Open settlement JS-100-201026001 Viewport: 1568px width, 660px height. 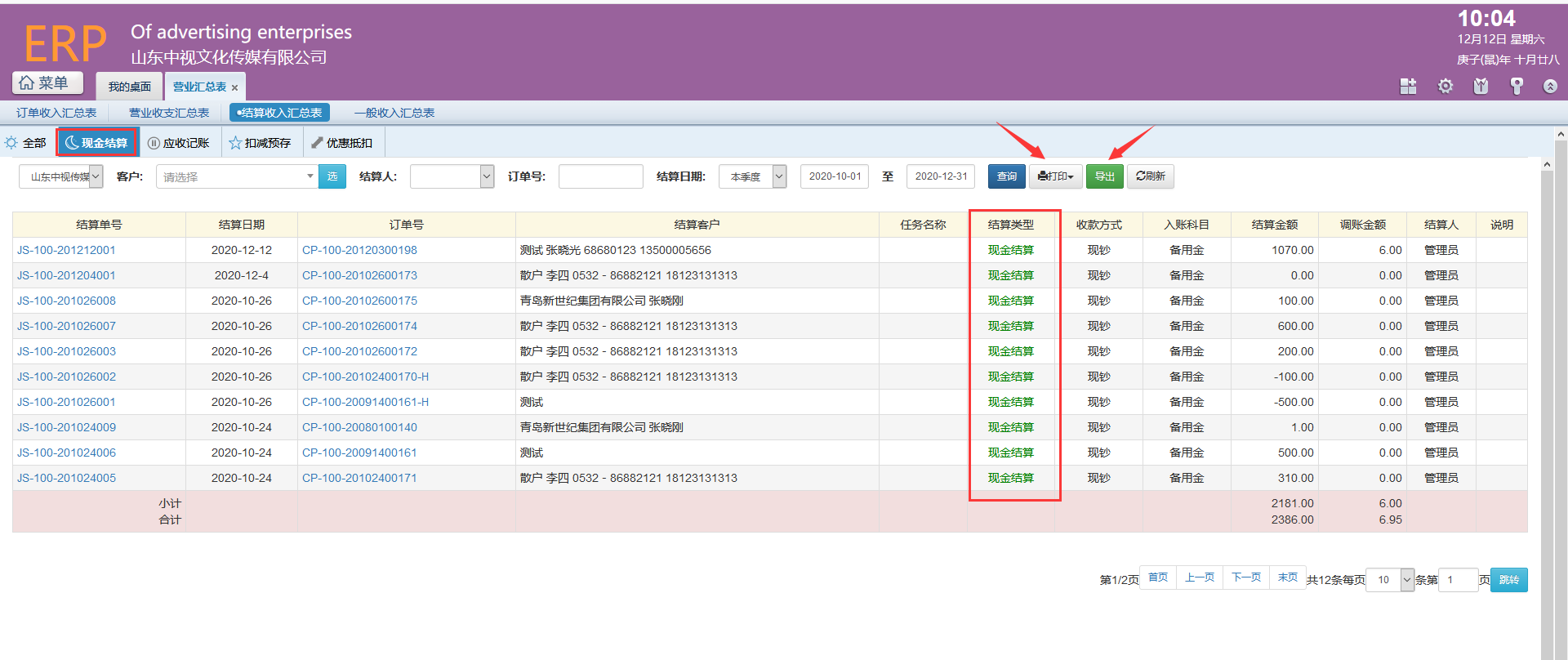click(66, 402)
